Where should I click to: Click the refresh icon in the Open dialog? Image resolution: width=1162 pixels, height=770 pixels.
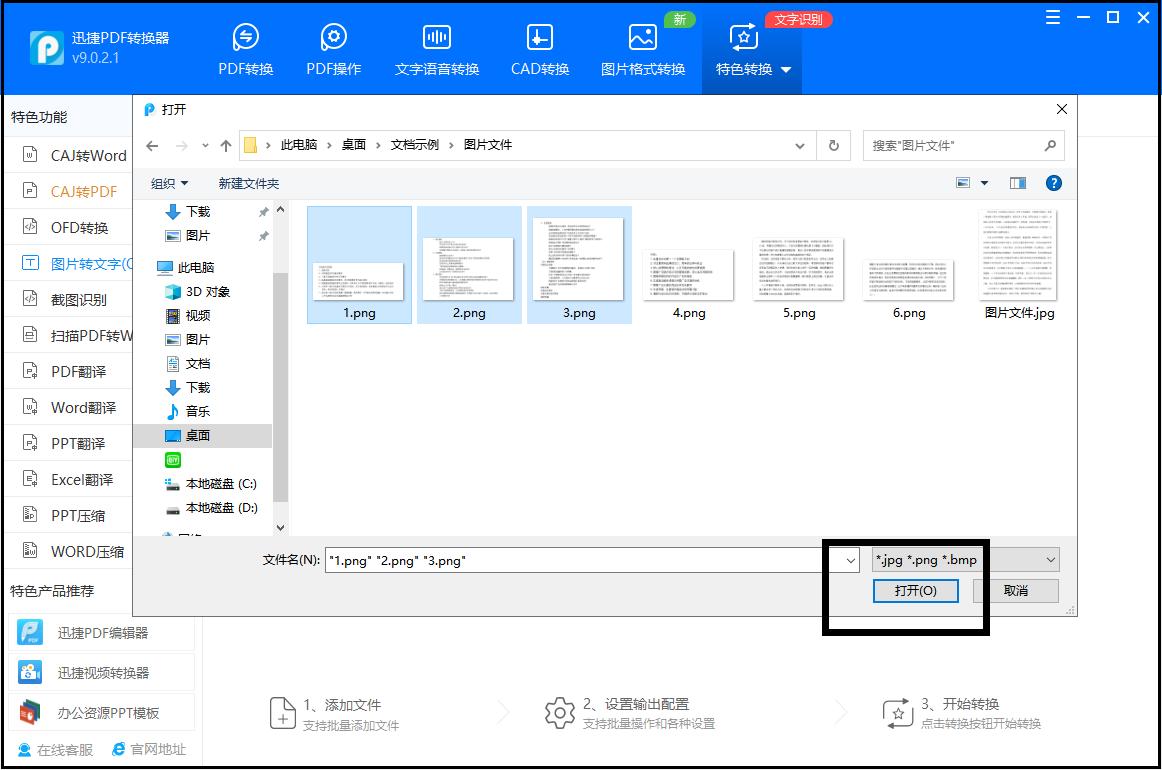[x=834, y=145]
